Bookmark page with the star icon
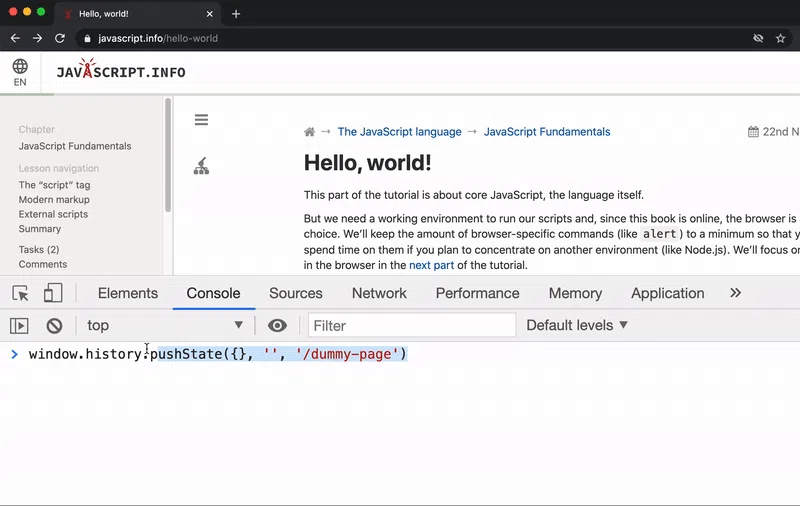The height and width of the screenshot is (506, 800). tap(780, 38)
